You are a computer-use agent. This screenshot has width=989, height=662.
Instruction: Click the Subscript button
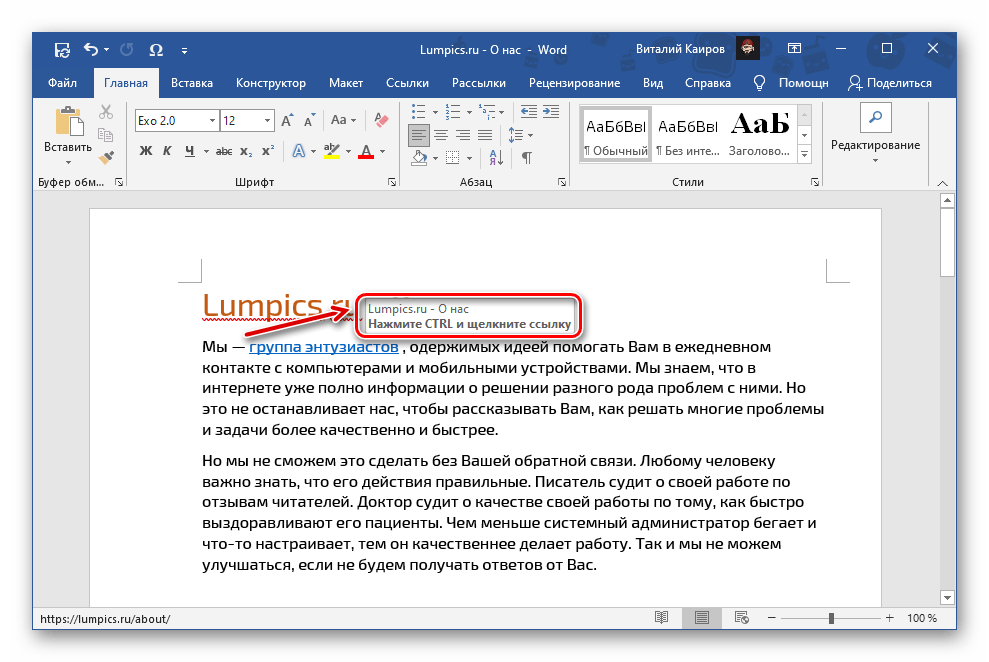[247, 151]
